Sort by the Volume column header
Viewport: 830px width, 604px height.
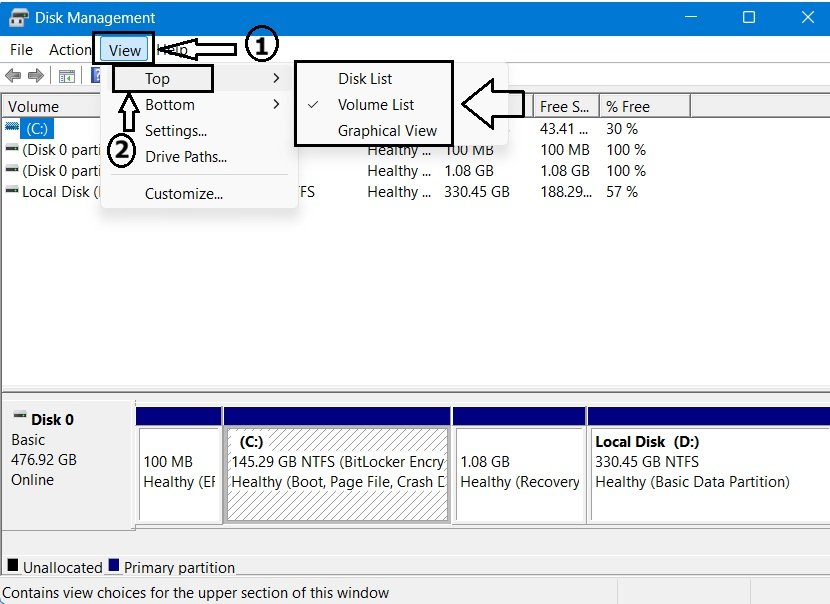[51, 106]
